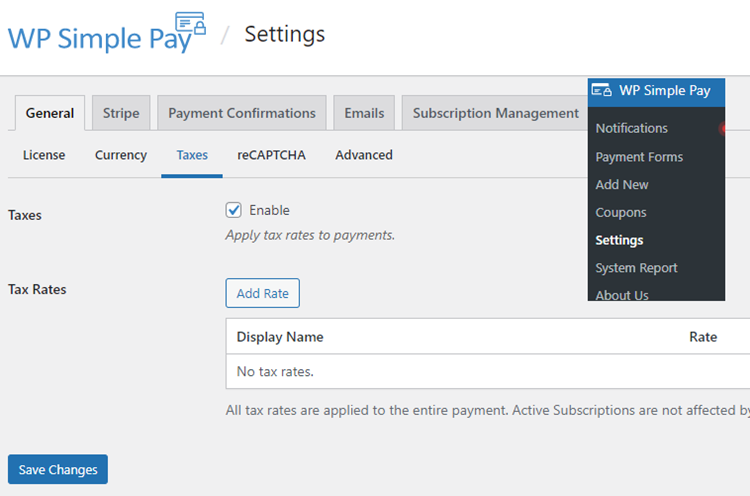Click the Save Changes button
This screenshot has width=750, height=496.
click(58, 469)
